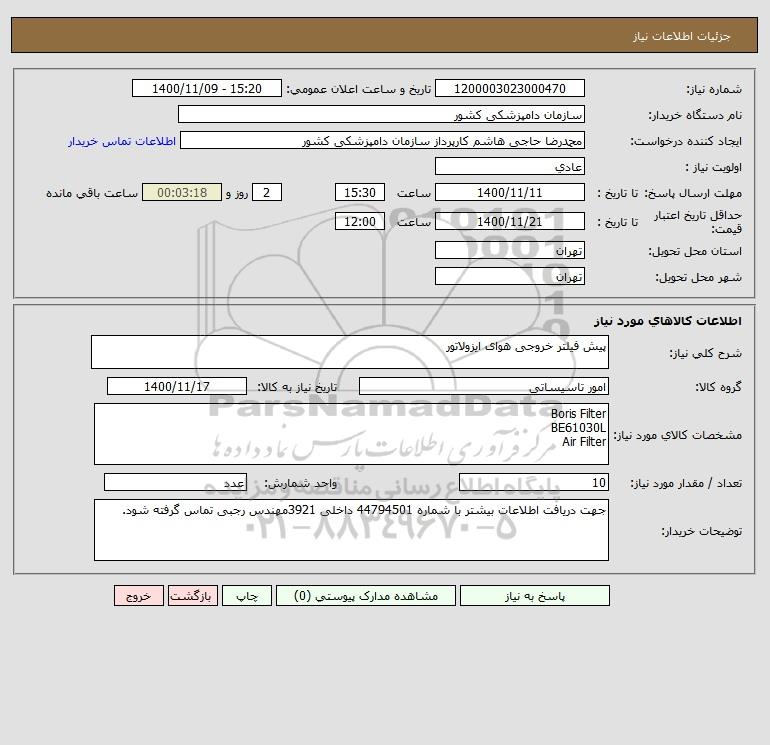The width and height of the screenshot is (770, 745).
Task: Click the label شماره نیاز
Action: pyautogui.click(x=714, y=89)
